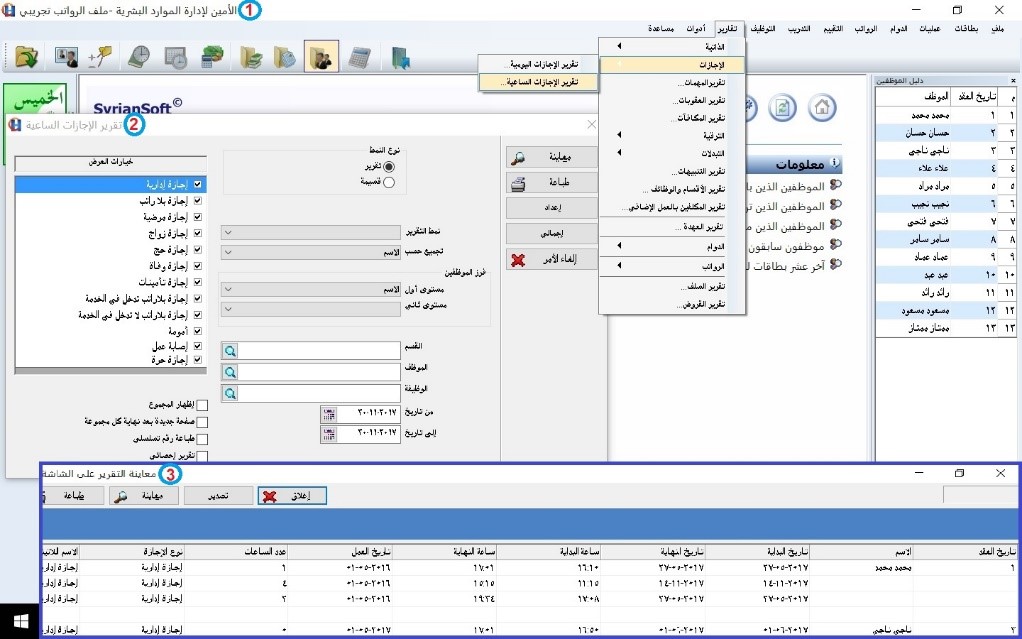Click the employee photo card toolbar icon
The width and height of the screenshot is (1022, 639).
[x=67, y=57]
